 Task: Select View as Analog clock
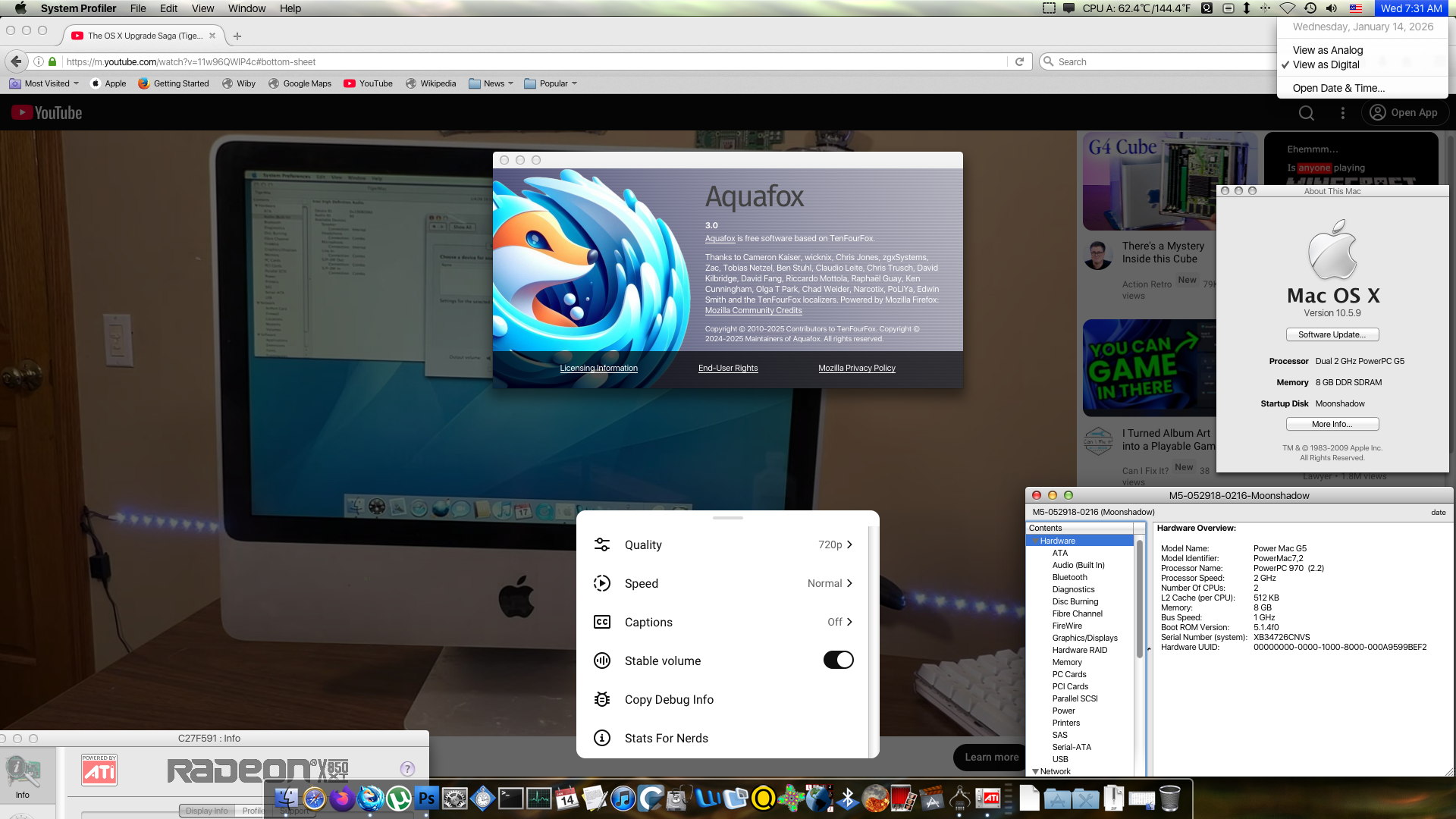point(1328,50)
